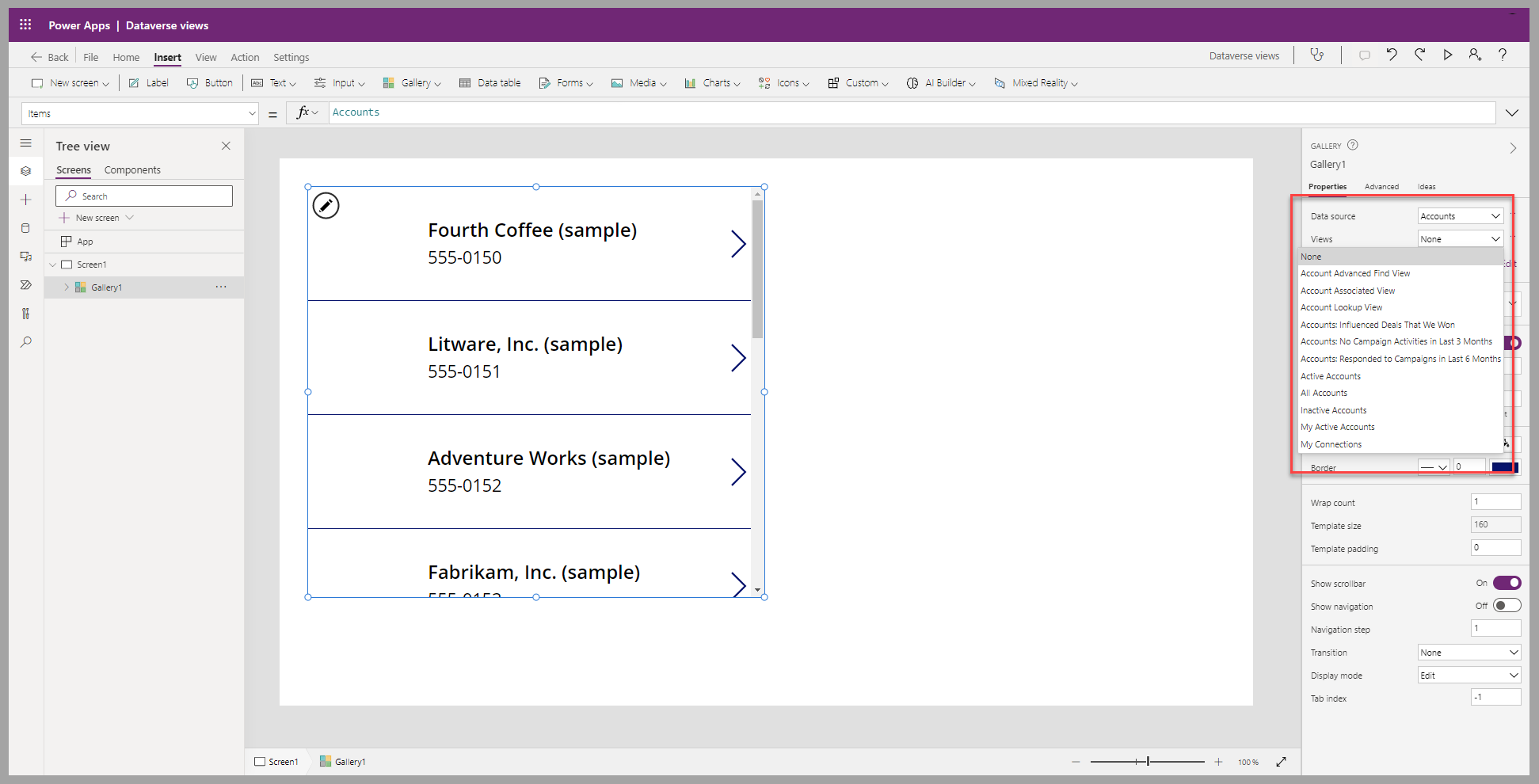Screen dimensions: 1539x784
Task: Insert a Label control
Action: point(149,82)
